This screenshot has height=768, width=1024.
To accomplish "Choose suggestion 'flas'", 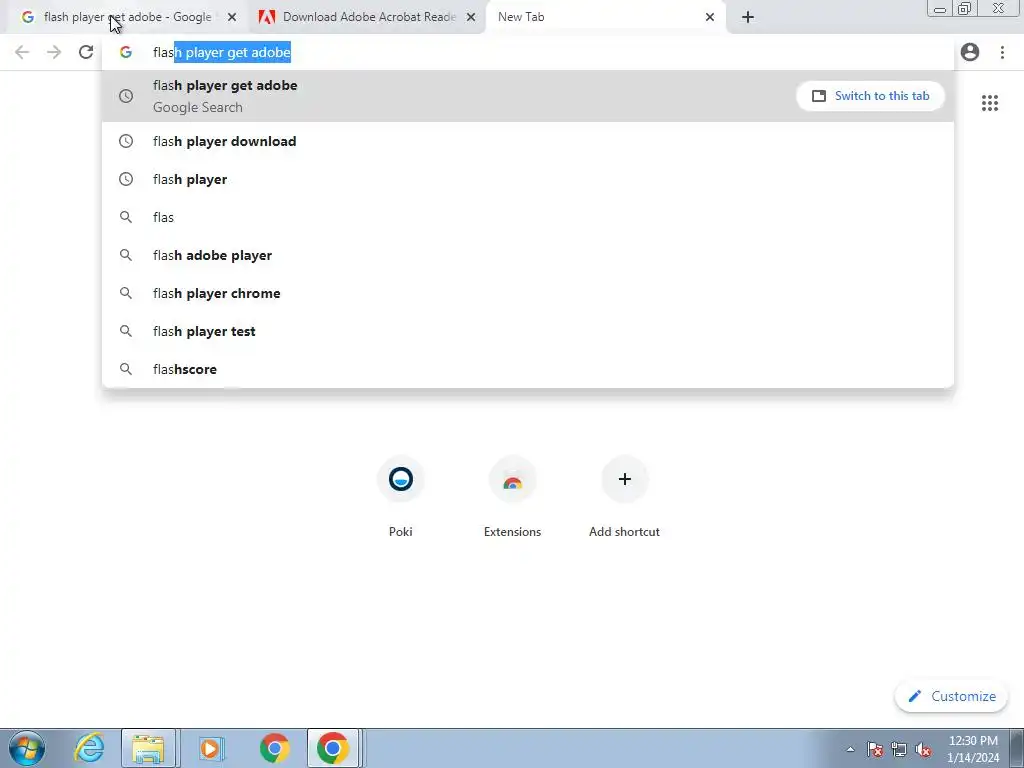I will 528,217.
